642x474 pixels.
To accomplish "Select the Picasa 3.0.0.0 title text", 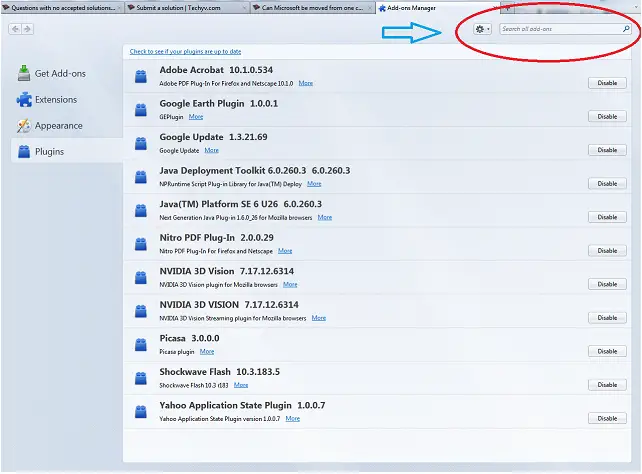I will (x=190, y=339).
